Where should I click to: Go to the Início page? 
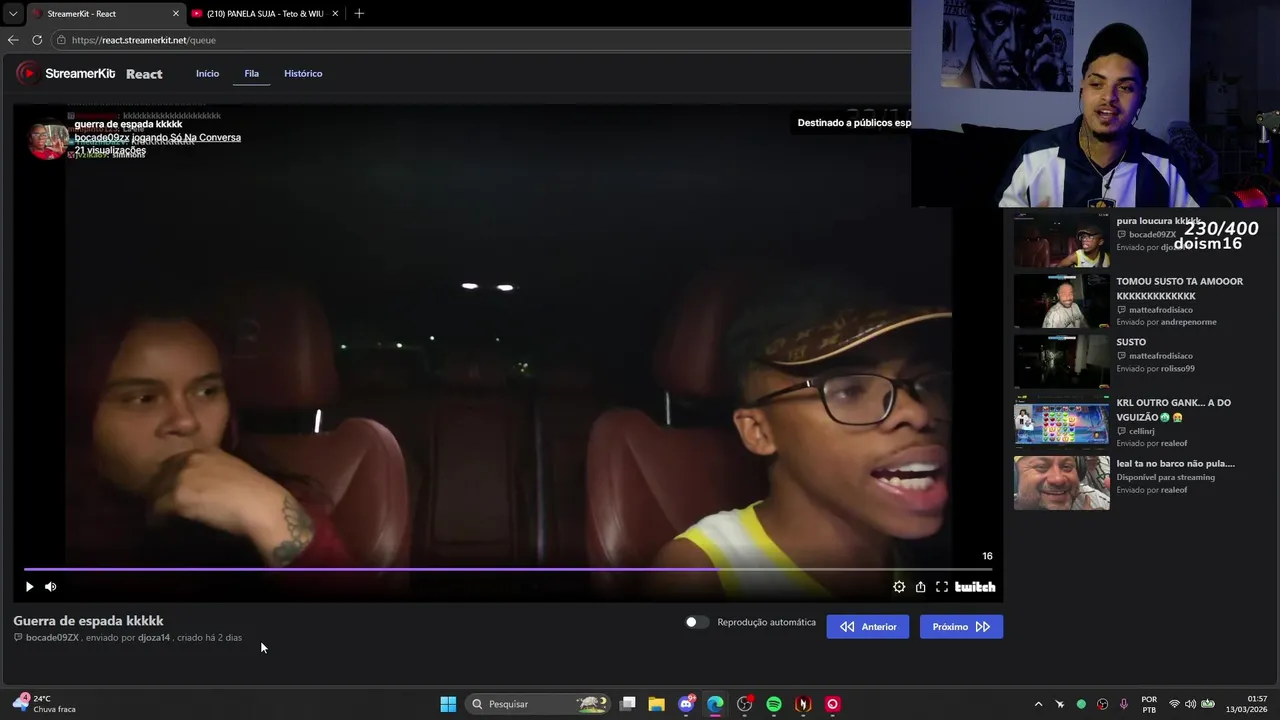coord(207,73)
